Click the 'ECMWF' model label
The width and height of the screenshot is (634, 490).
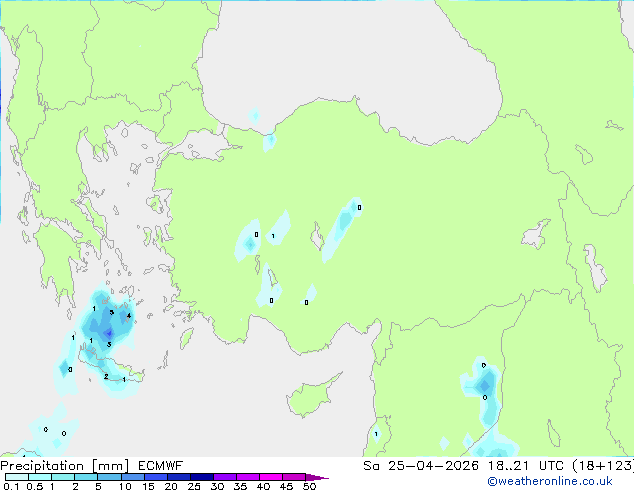coord(161,466)
